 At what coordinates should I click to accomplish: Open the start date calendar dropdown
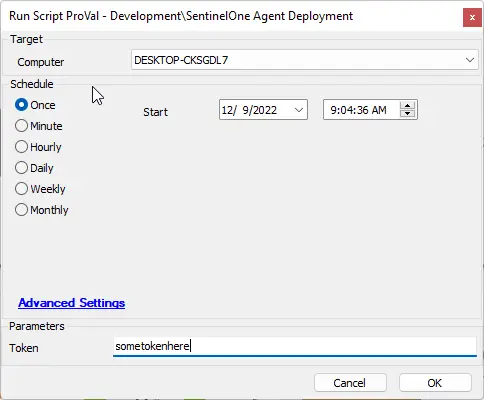pos(299,110)
